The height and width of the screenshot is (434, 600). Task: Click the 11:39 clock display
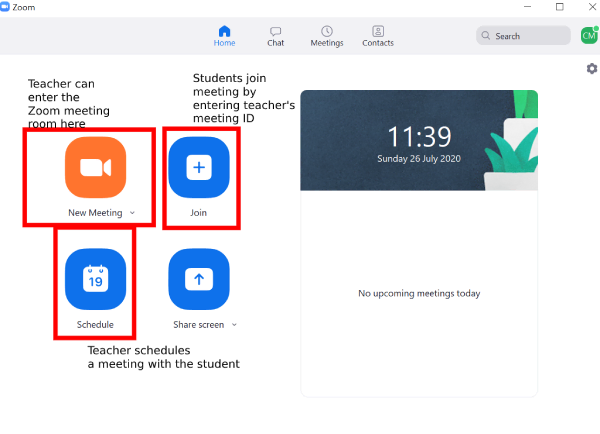[419, 137]
